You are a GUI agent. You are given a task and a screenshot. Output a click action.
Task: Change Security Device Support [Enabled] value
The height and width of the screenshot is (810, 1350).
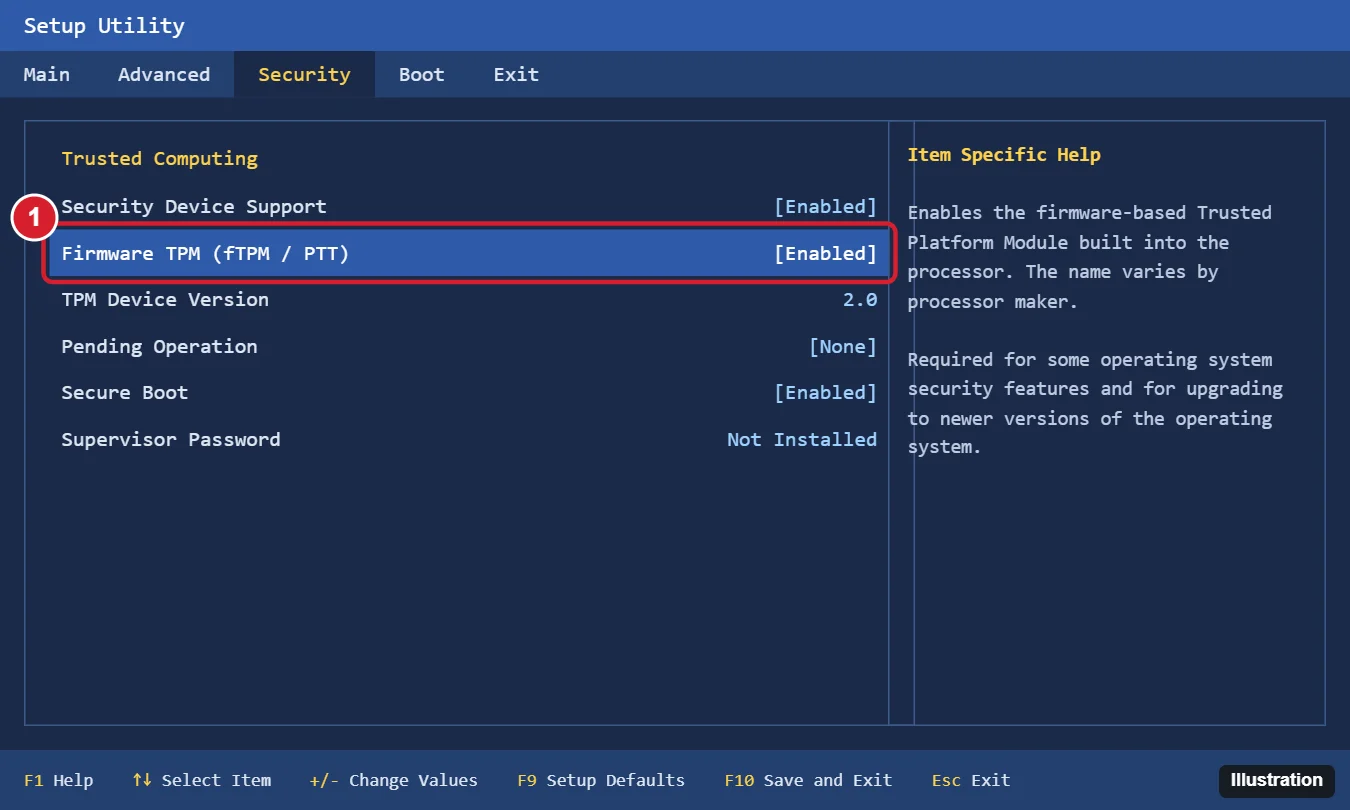tap(825, 207)
